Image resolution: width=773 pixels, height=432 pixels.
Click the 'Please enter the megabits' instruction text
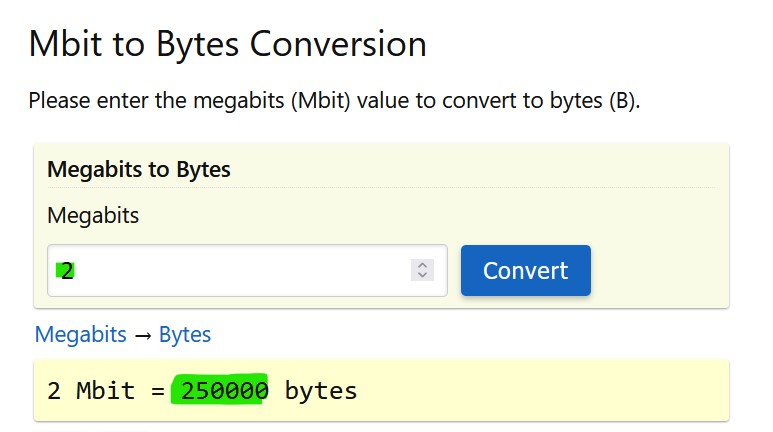333,101
